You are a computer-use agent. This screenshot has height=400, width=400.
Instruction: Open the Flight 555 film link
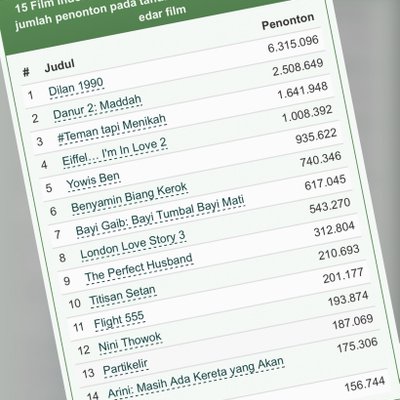click(x=119, y=320)
